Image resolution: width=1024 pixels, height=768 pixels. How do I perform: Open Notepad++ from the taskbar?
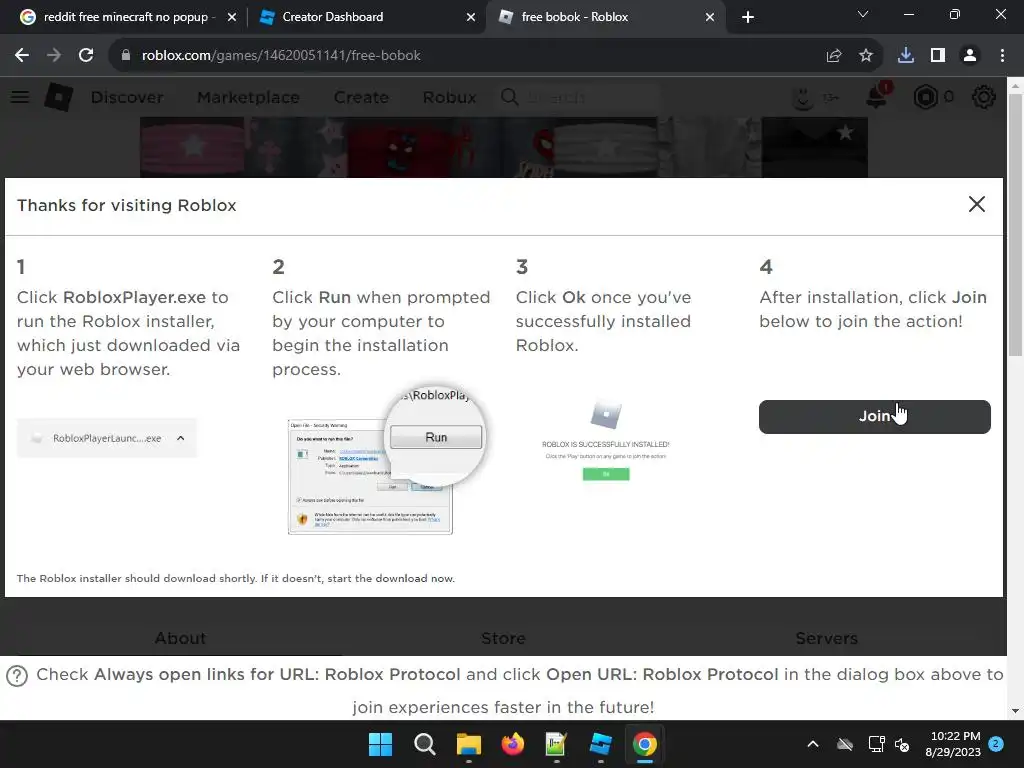pos(556,744)
